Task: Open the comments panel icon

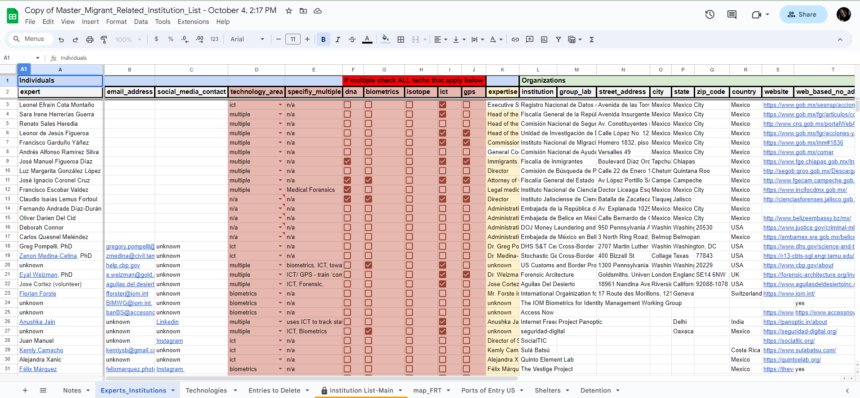Action: point(732,15)
